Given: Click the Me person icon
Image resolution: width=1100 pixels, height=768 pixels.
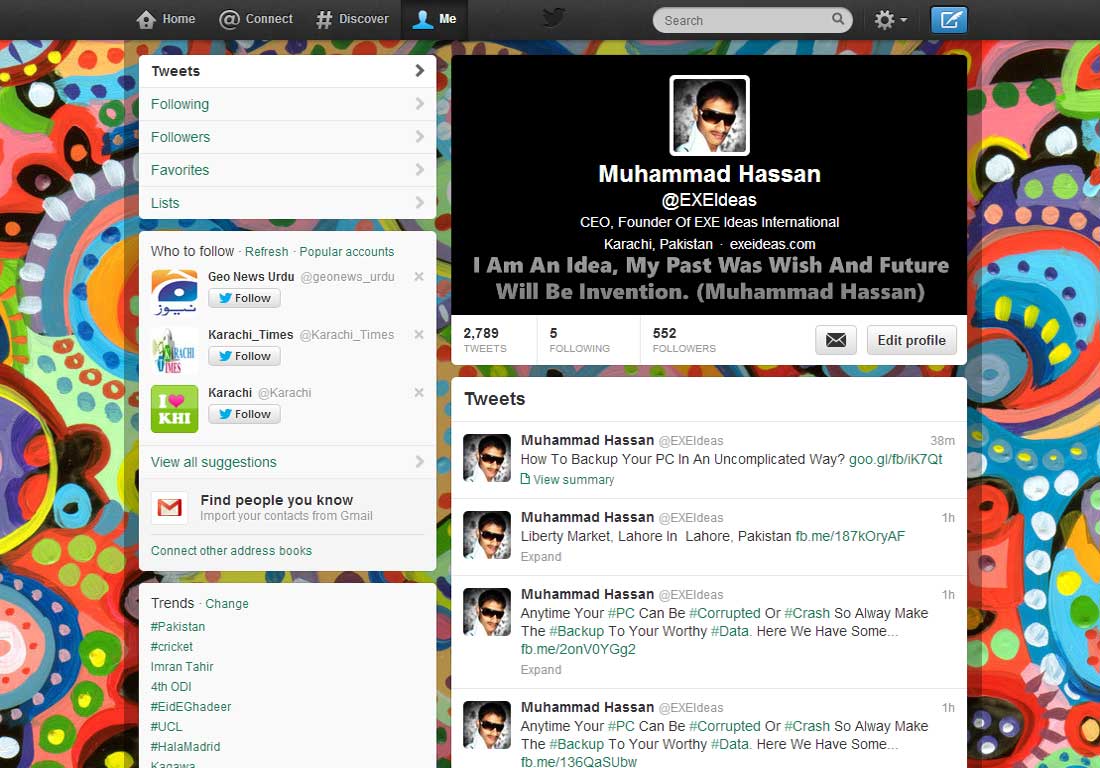Looking at the screenshot, I should pos(422,20).
